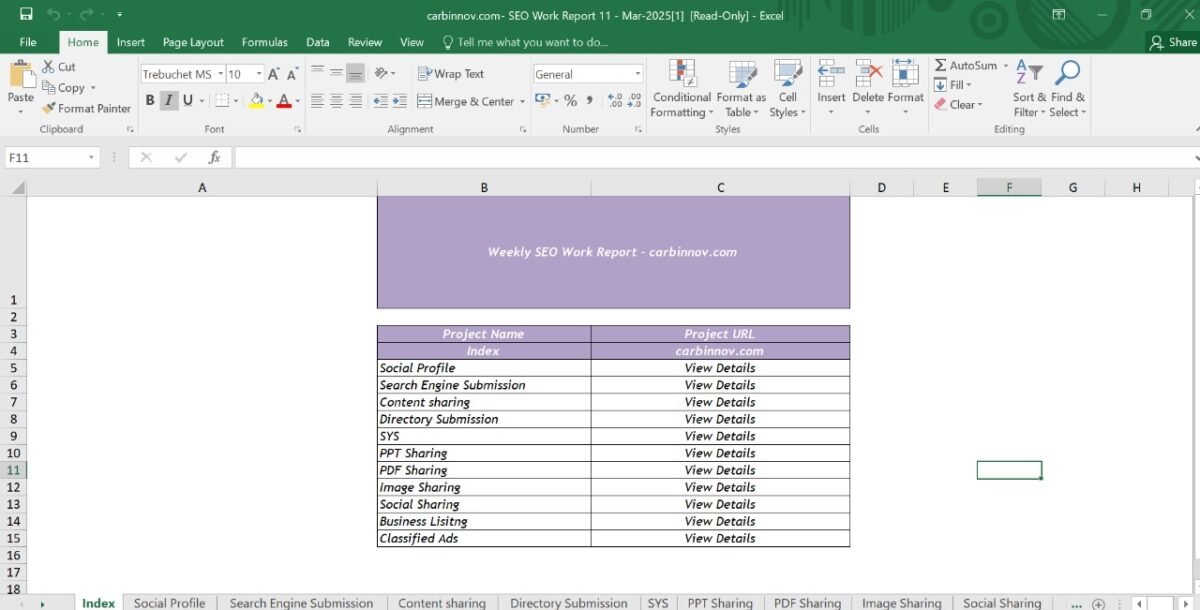Click the Cut scissors icon
1200x610 pixels.
(49, 67)
